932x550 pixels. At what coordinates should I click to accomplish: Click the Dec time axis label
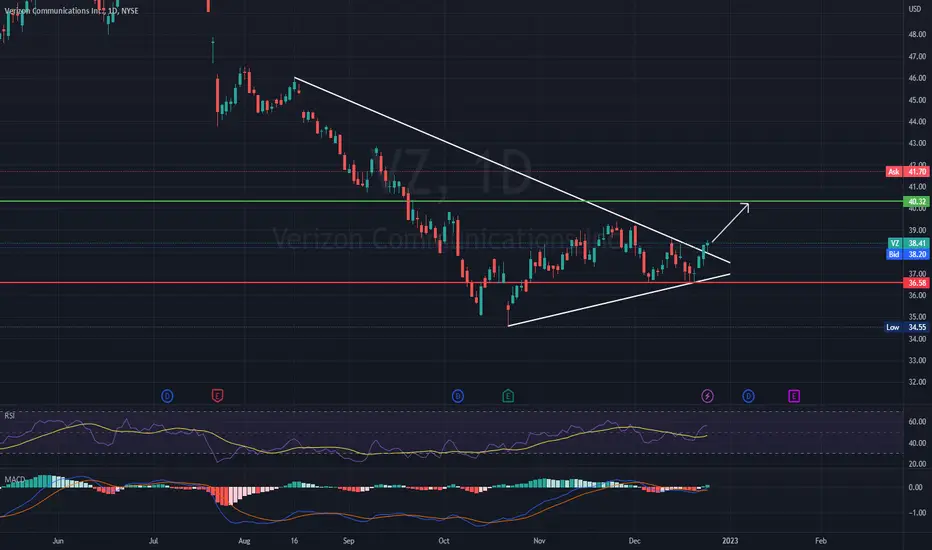coord(635,540)
